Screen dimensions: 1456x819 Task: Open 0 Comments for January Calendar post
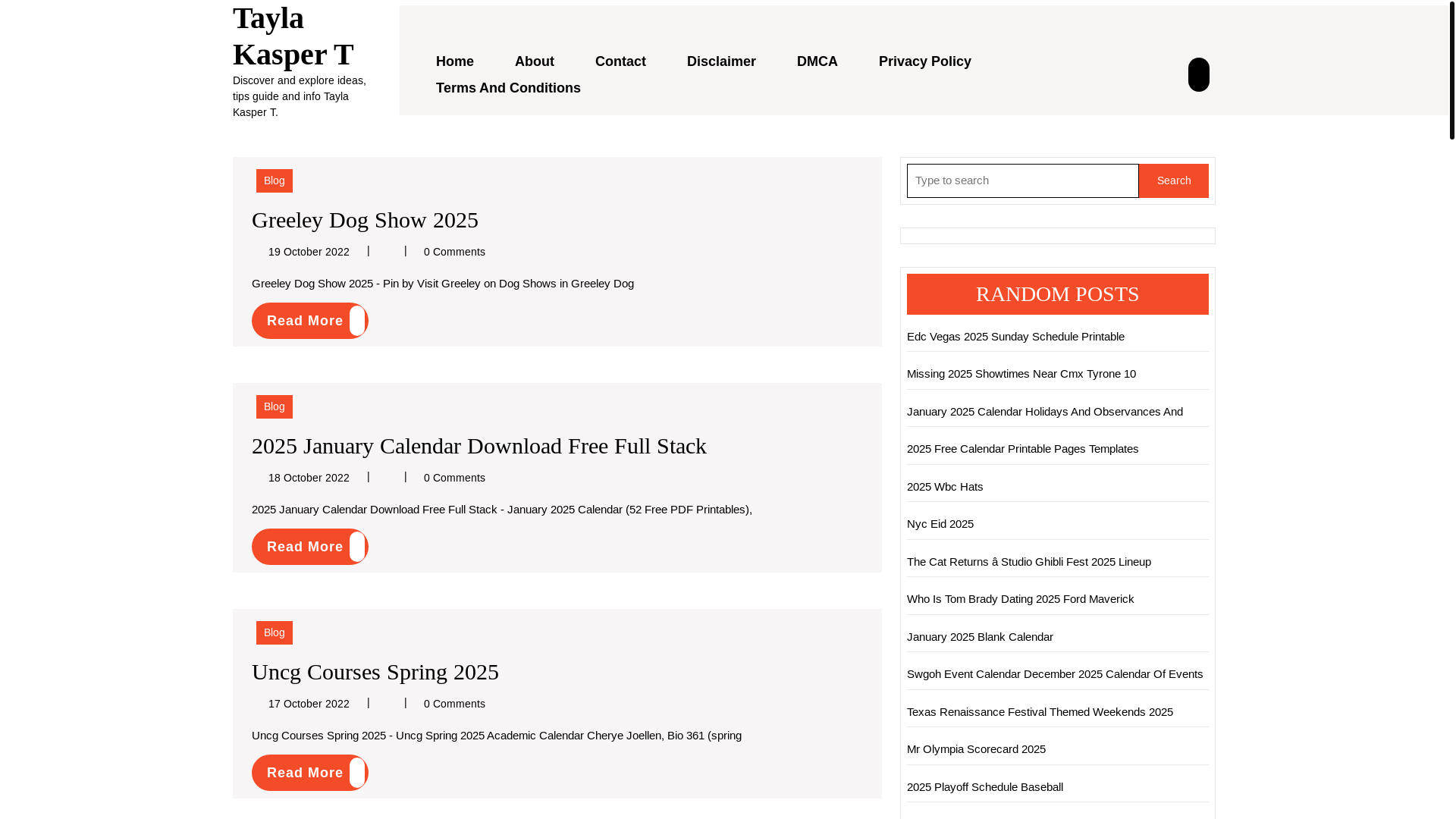454,478
